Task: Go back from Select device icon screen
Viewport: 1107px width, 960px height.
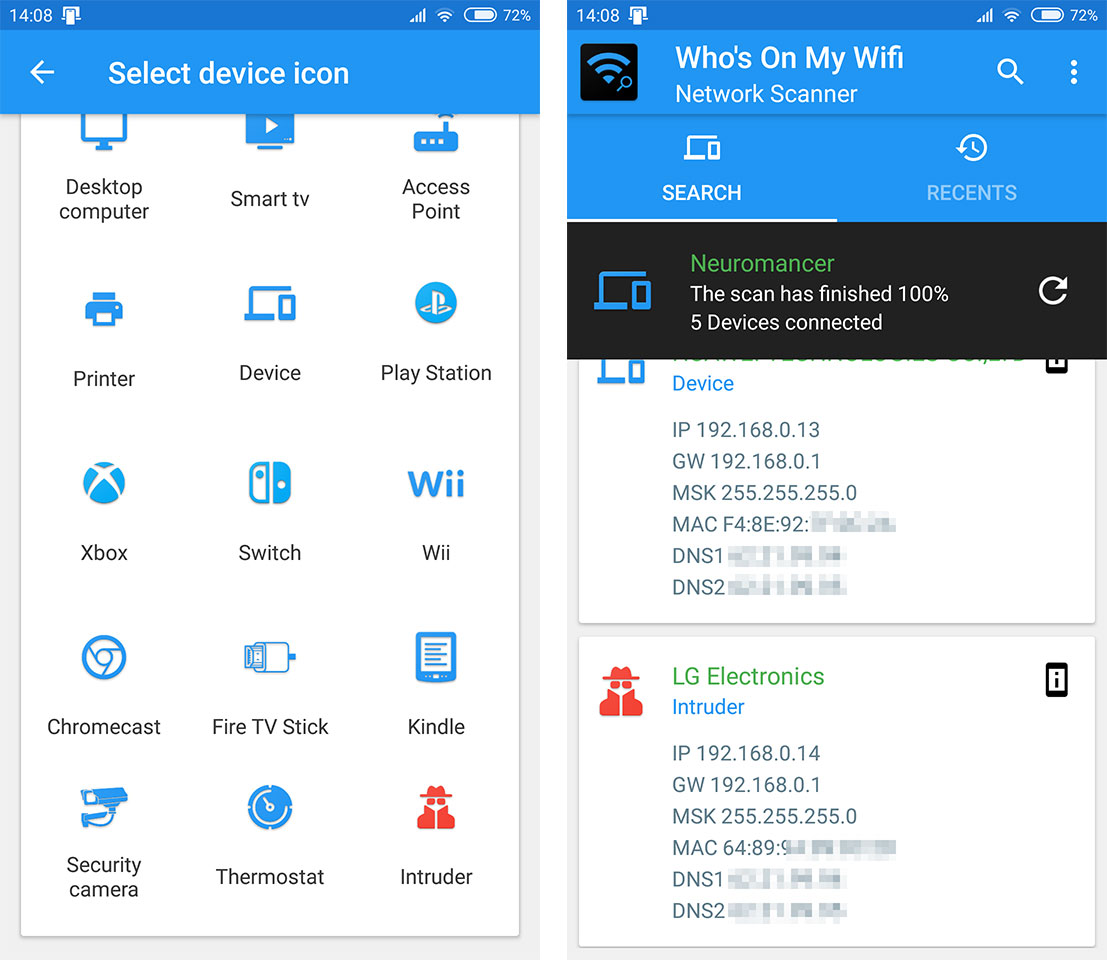Action: click(42, 72)
